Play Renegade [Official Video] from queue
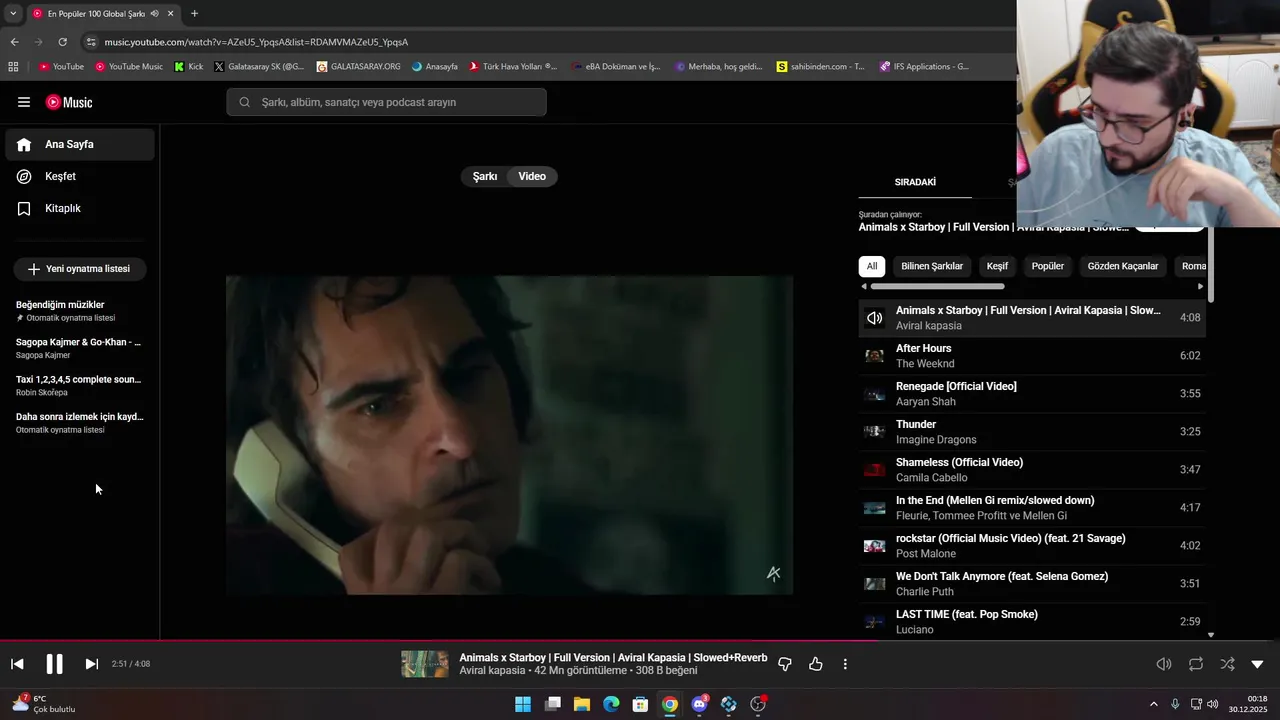The width and height of the screenshot is (1280, 720). (1032, 394)
